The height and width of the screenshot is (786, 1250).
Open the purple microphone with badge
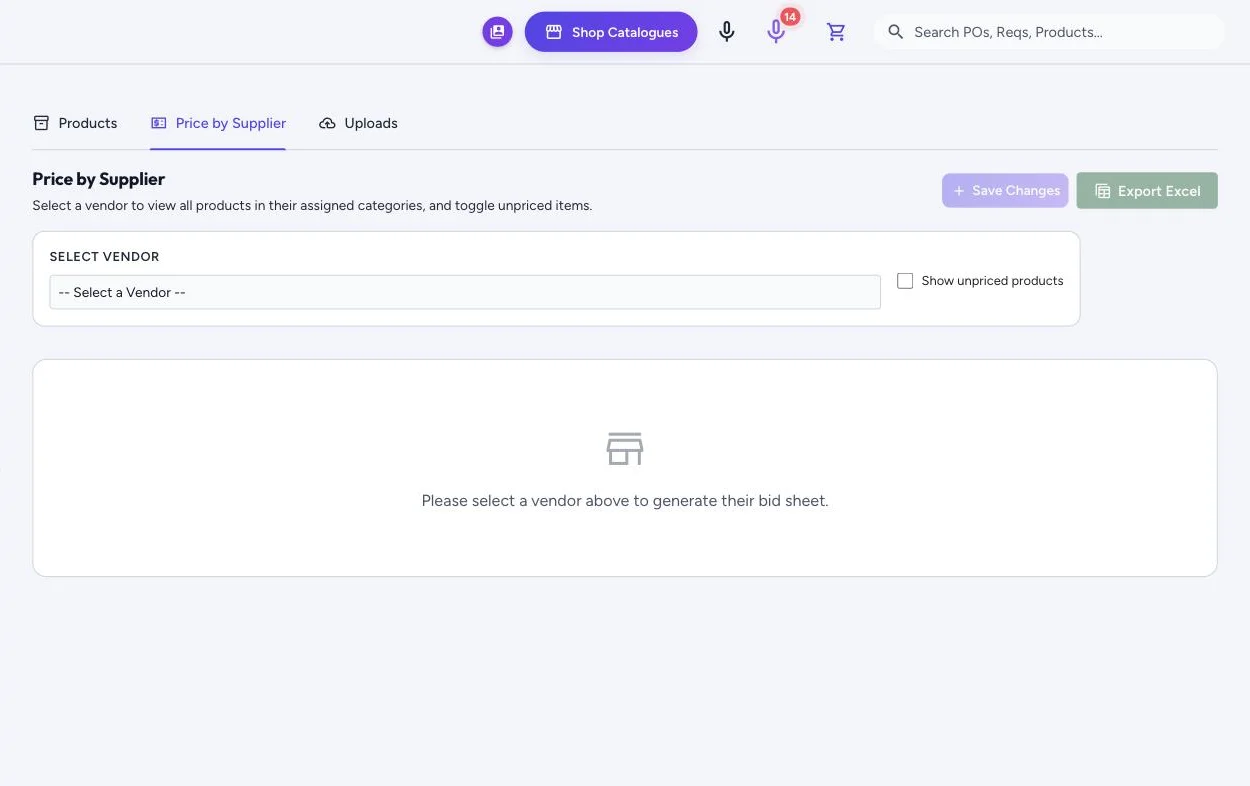(776, 32)
